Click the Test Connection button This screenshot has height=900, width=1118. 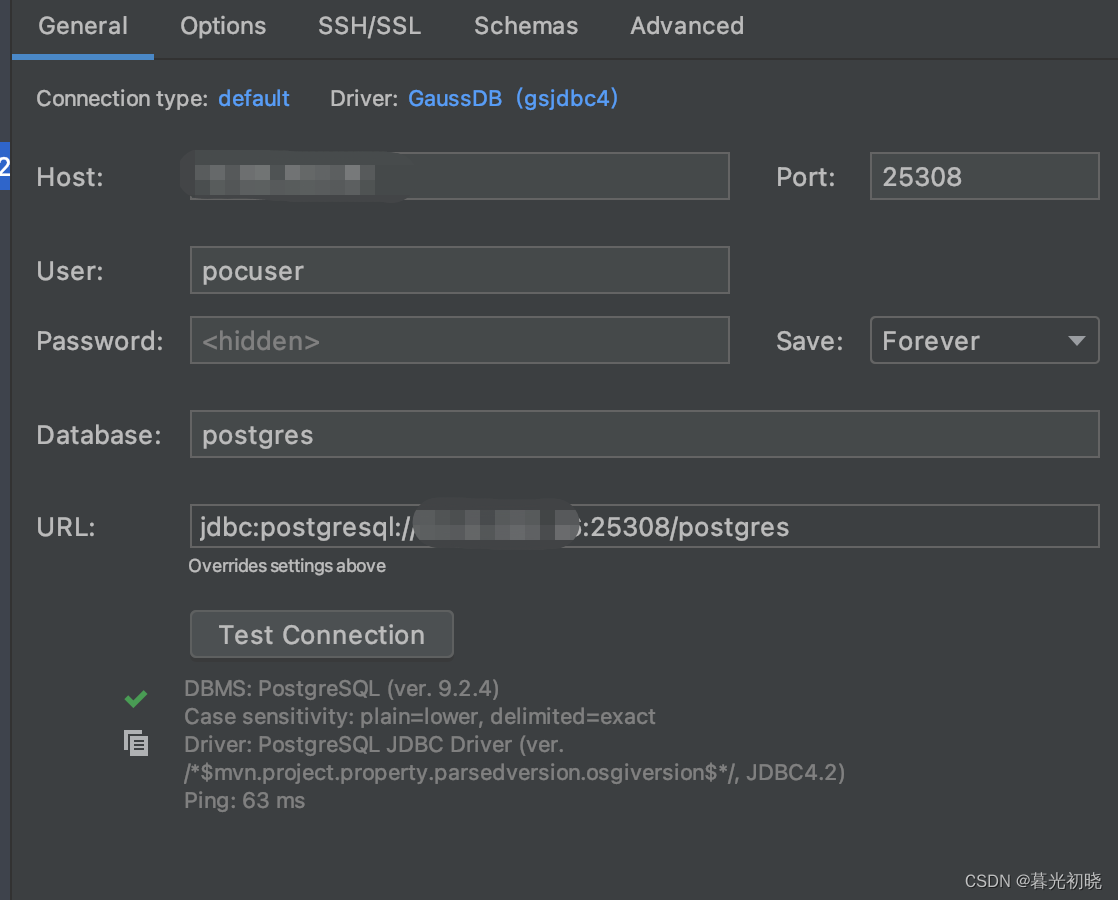click(321, 634)
